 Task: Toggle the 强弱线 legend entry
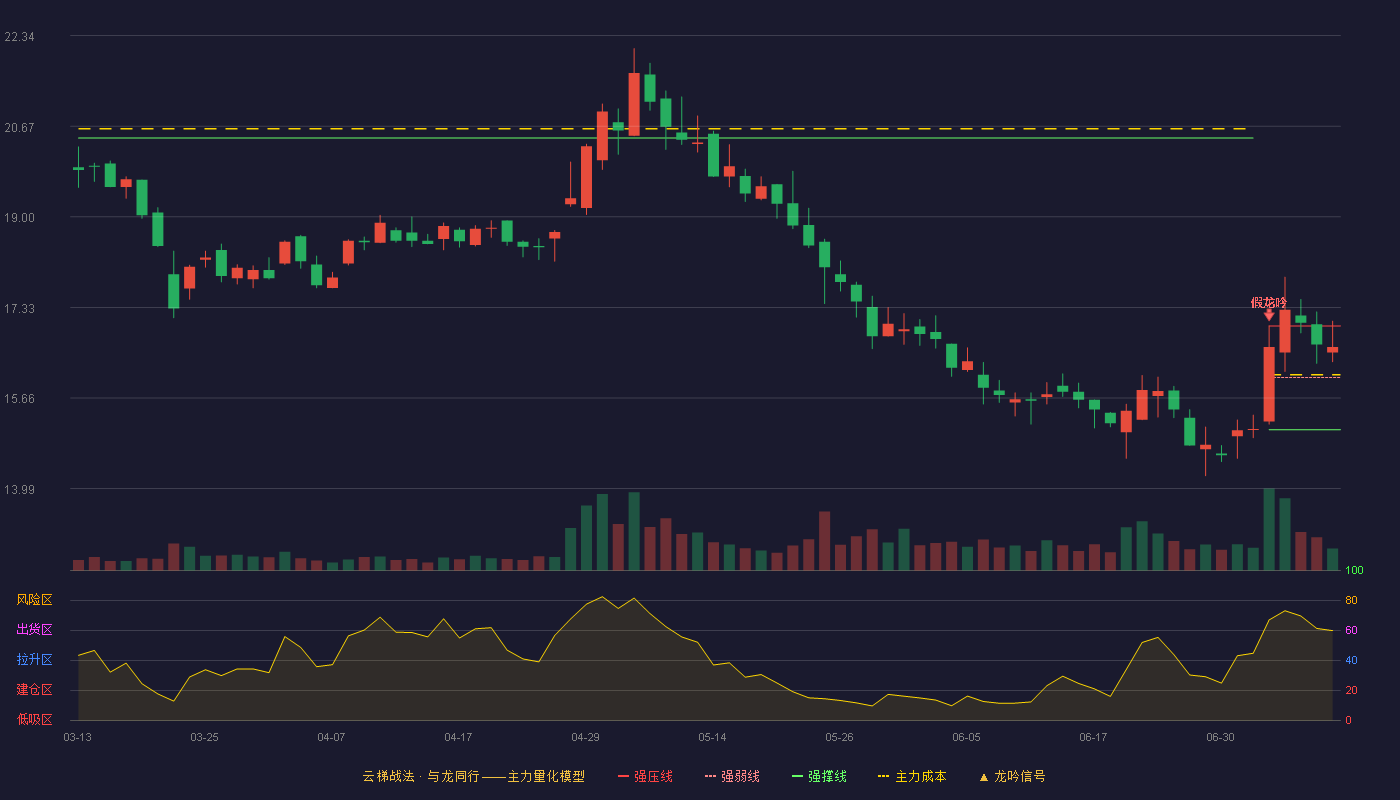[732, 776]
